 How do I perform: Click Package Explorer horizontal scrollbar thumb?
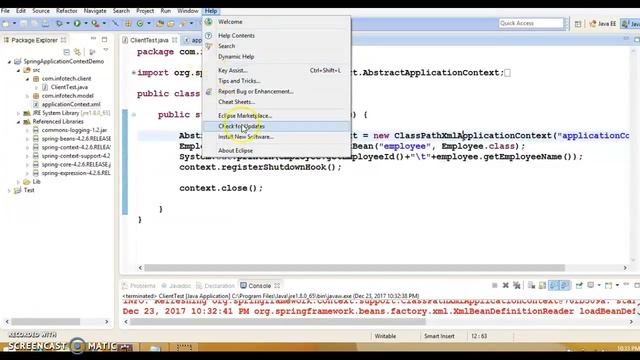(x=45, y=322)
